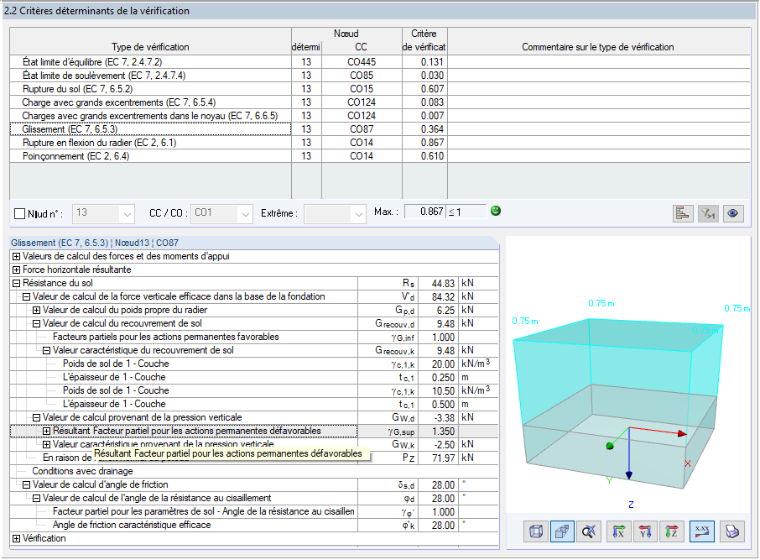
Task: Click the Z axis label in 3D view
Action: [x=631, y=505]
